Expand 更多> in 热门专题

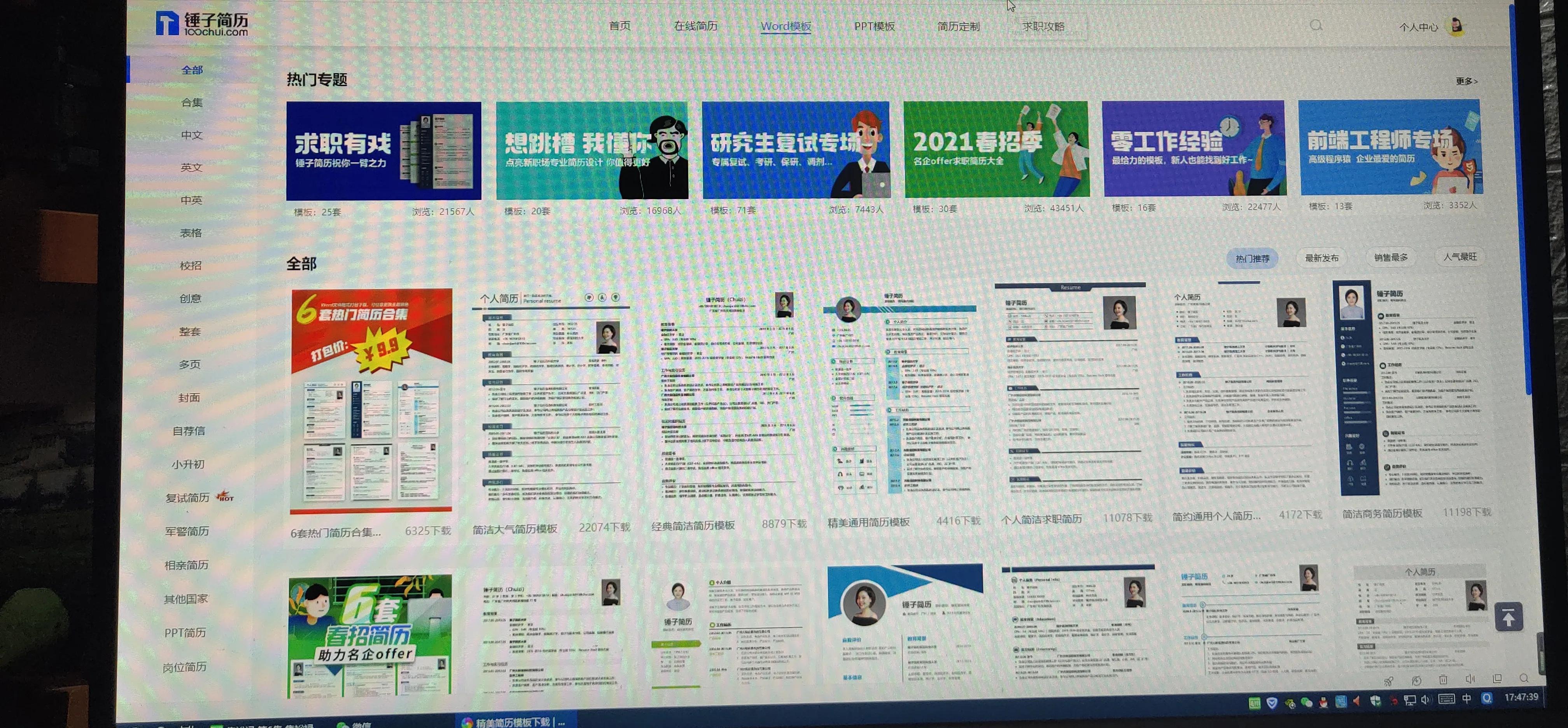tap(1467, 81)
